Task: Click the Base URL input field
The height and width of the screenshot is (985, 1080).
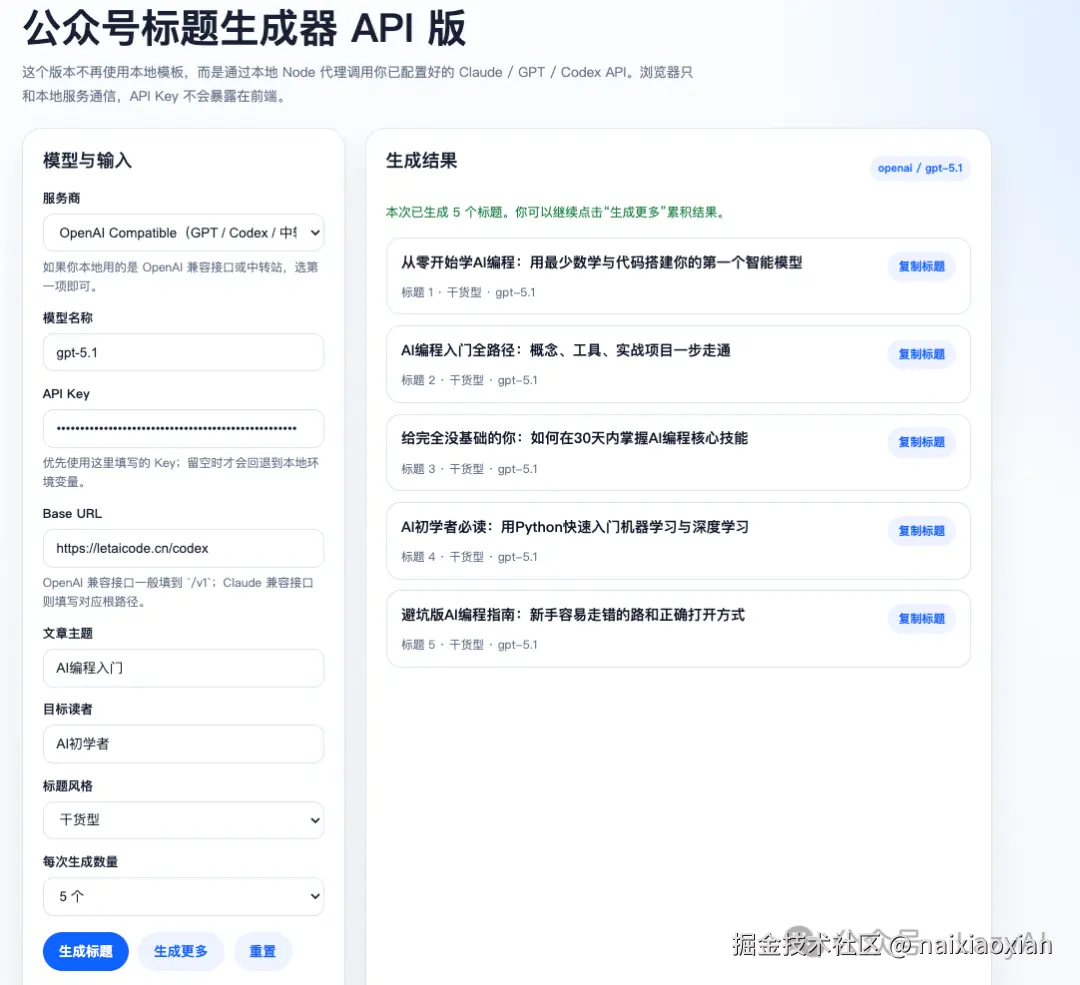Action: [x=183, y=548]
